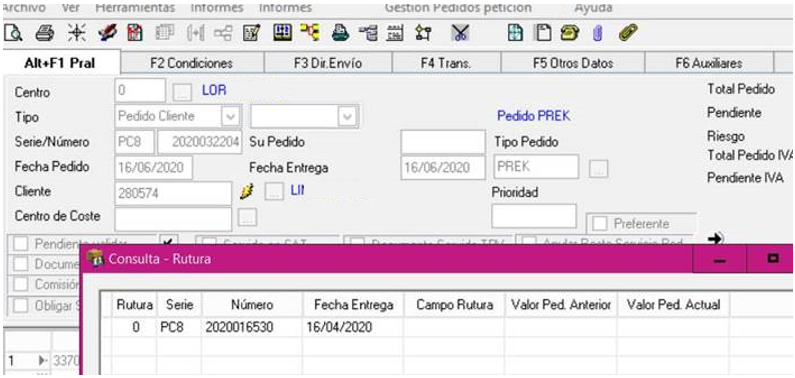
Task: Open the lookup button beside Centro de Coste
Action: click(x=247, y=217)
